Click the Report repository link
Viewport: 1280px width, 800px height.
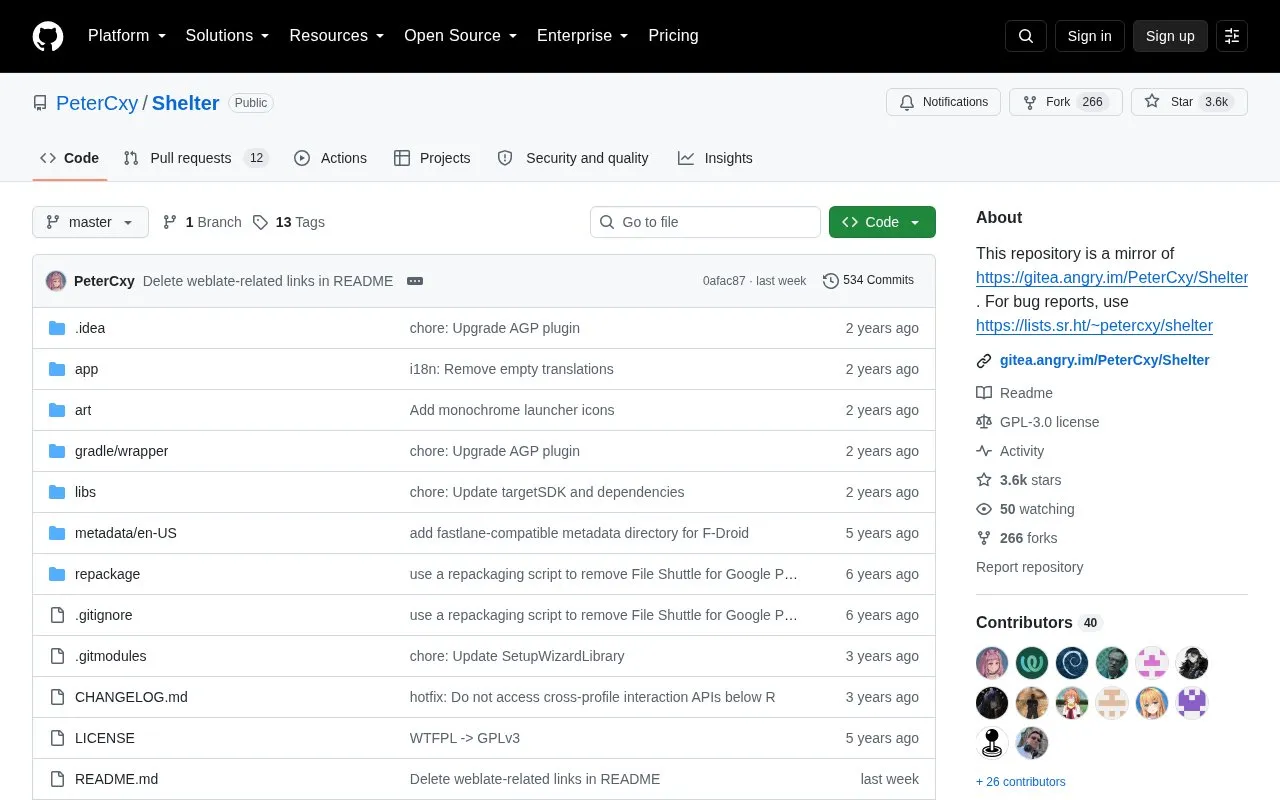click(1029, 567)
